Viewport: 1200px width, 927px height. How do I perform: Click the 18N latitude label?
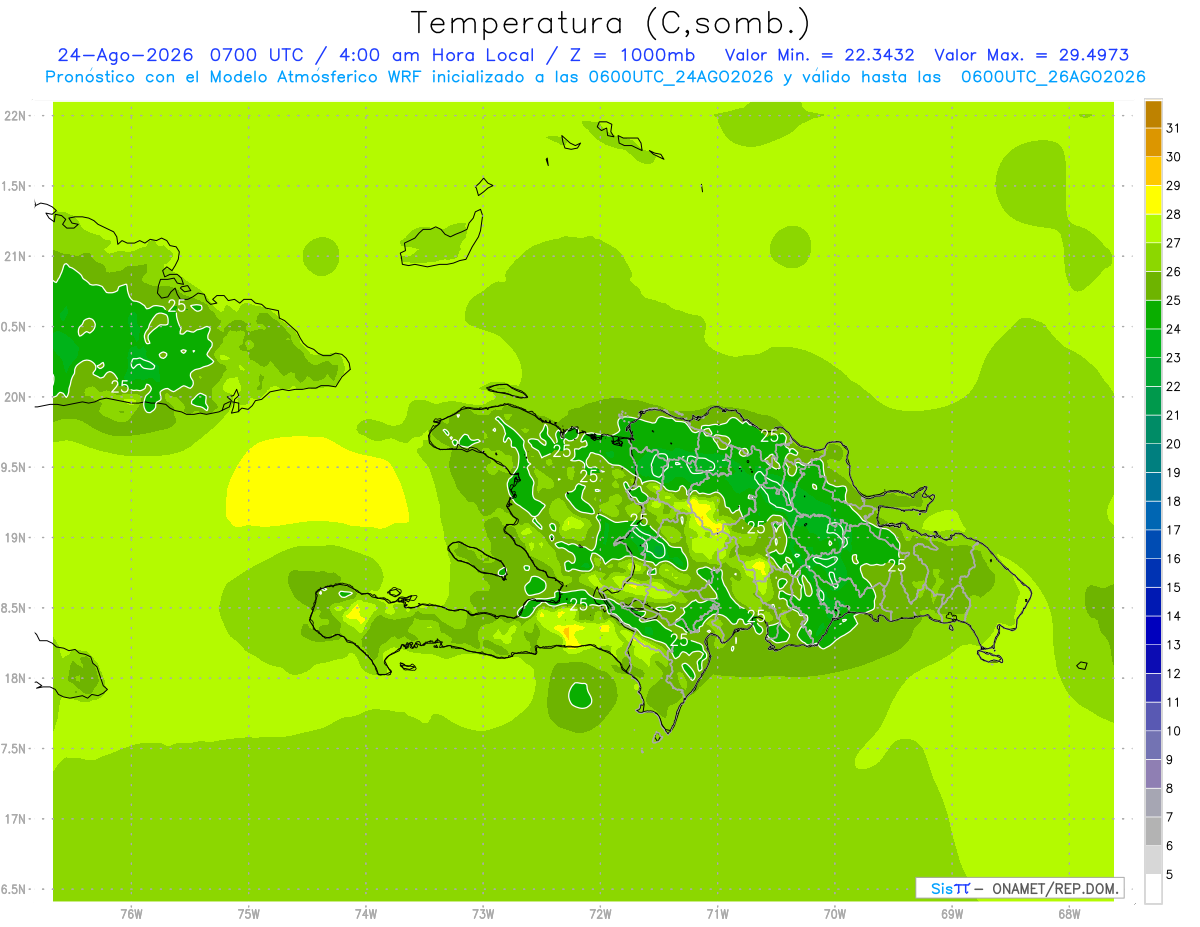click(x=16, y=679)
